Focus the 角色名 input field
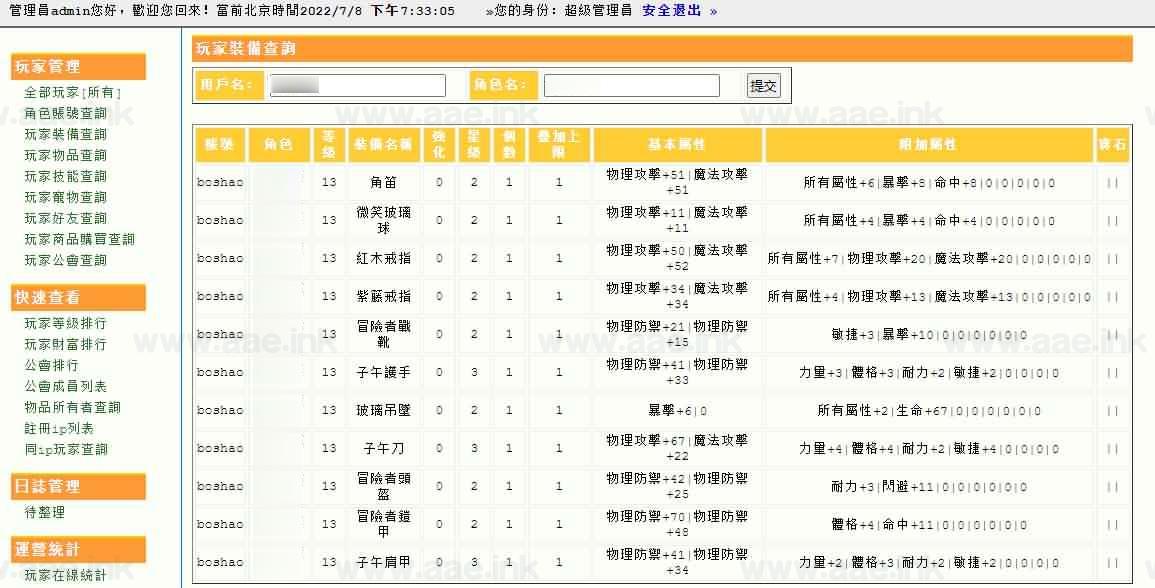The width and height of the screenshot is (1155, 588). click(631, 85)
